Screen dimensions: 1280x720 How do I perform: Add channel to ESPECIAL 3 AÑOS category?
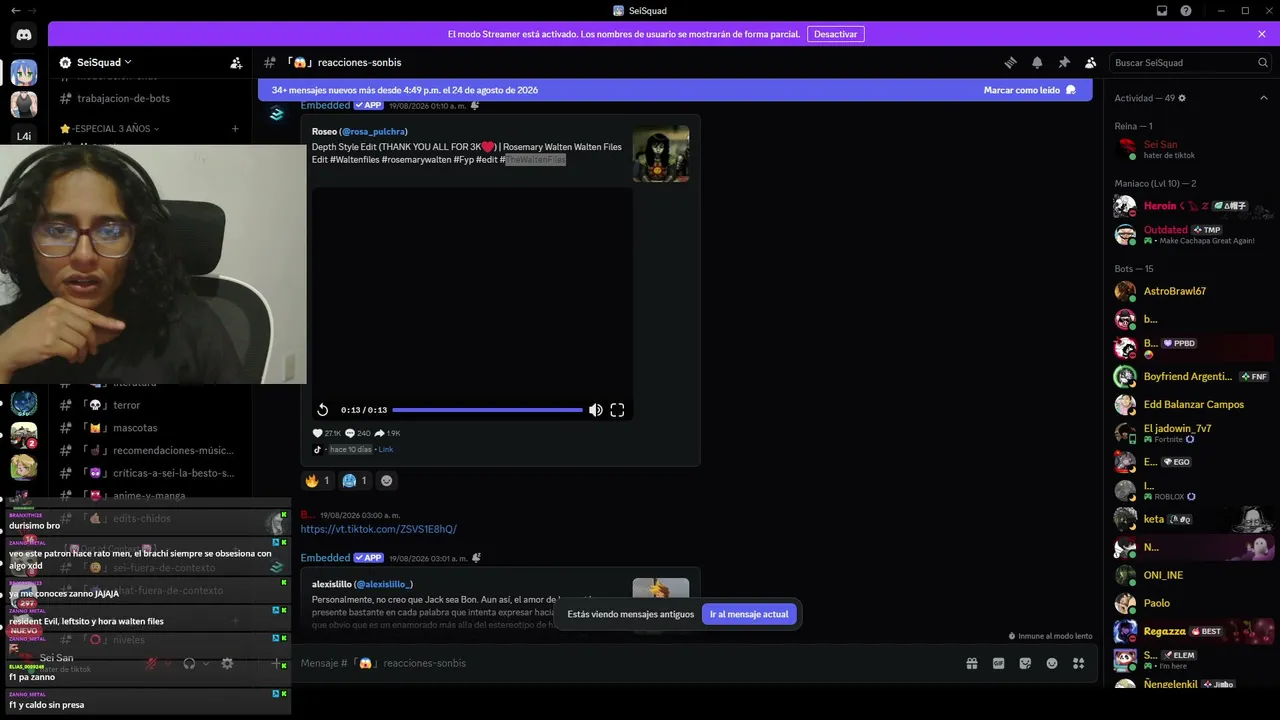[235, 129]
